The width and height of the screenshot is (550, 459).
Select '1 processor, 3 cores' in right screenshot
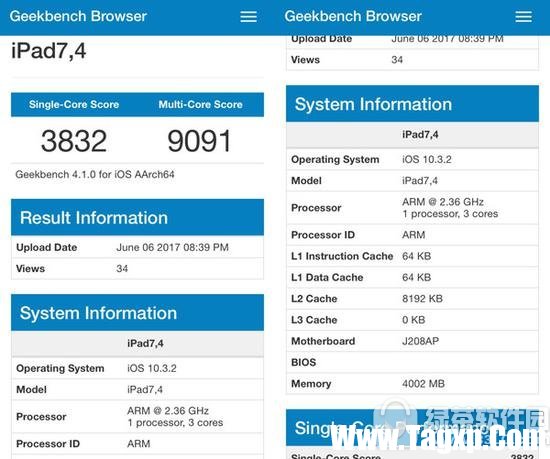[x=450, y=214]
